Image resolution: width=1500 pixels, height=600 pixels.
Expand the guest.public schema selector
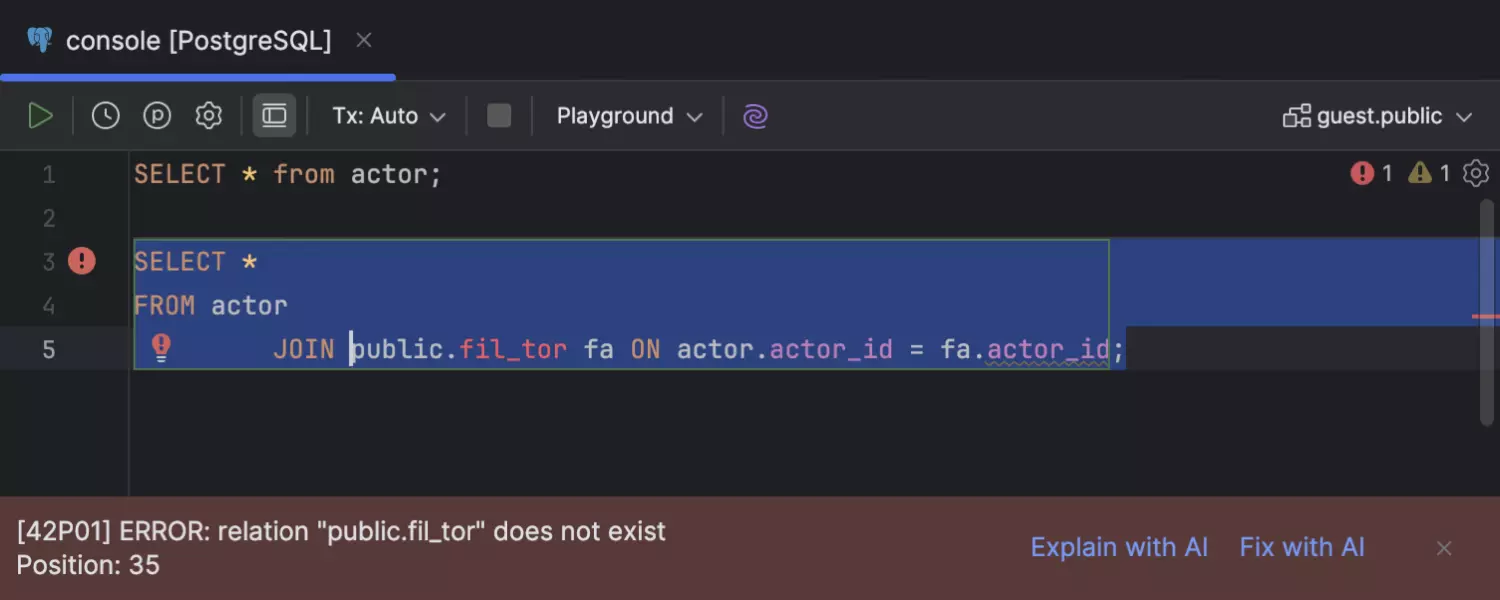[x=1378, y=116]
